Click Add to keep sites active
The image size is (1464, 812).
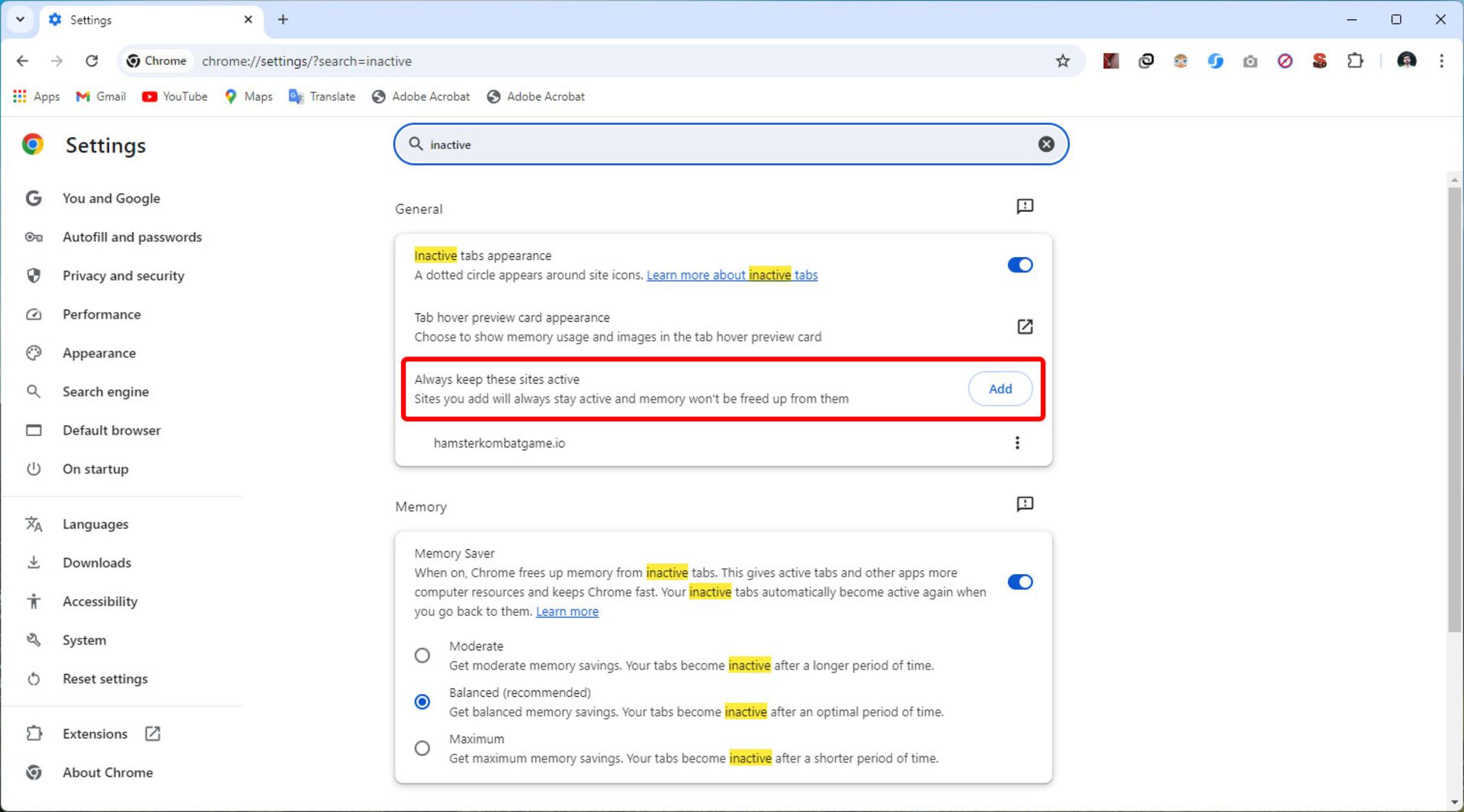tap(1000, 389)
